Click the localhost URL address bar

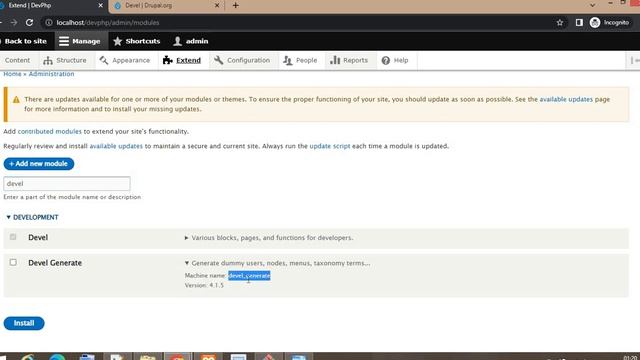coord(108,22)
